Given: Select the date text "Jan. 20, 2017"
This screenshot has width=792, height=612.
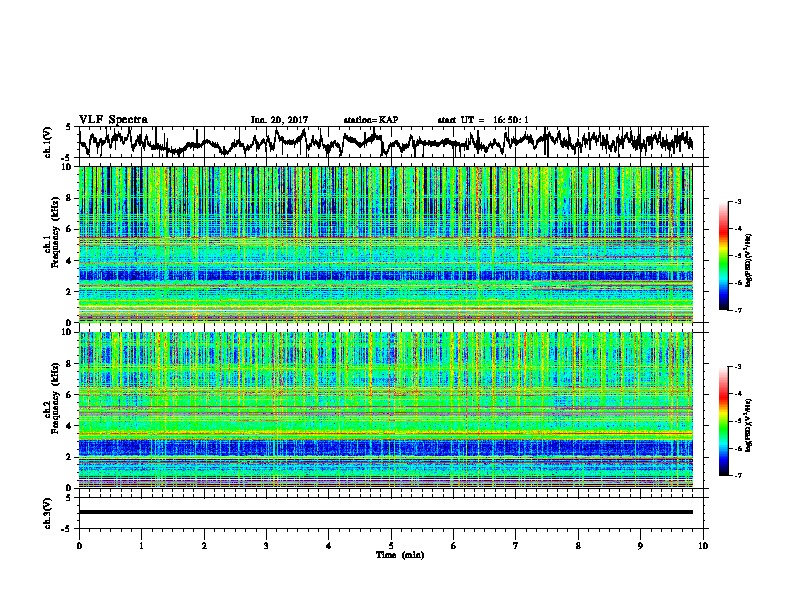Looking at the screenshot, I should tap(279, 120).
